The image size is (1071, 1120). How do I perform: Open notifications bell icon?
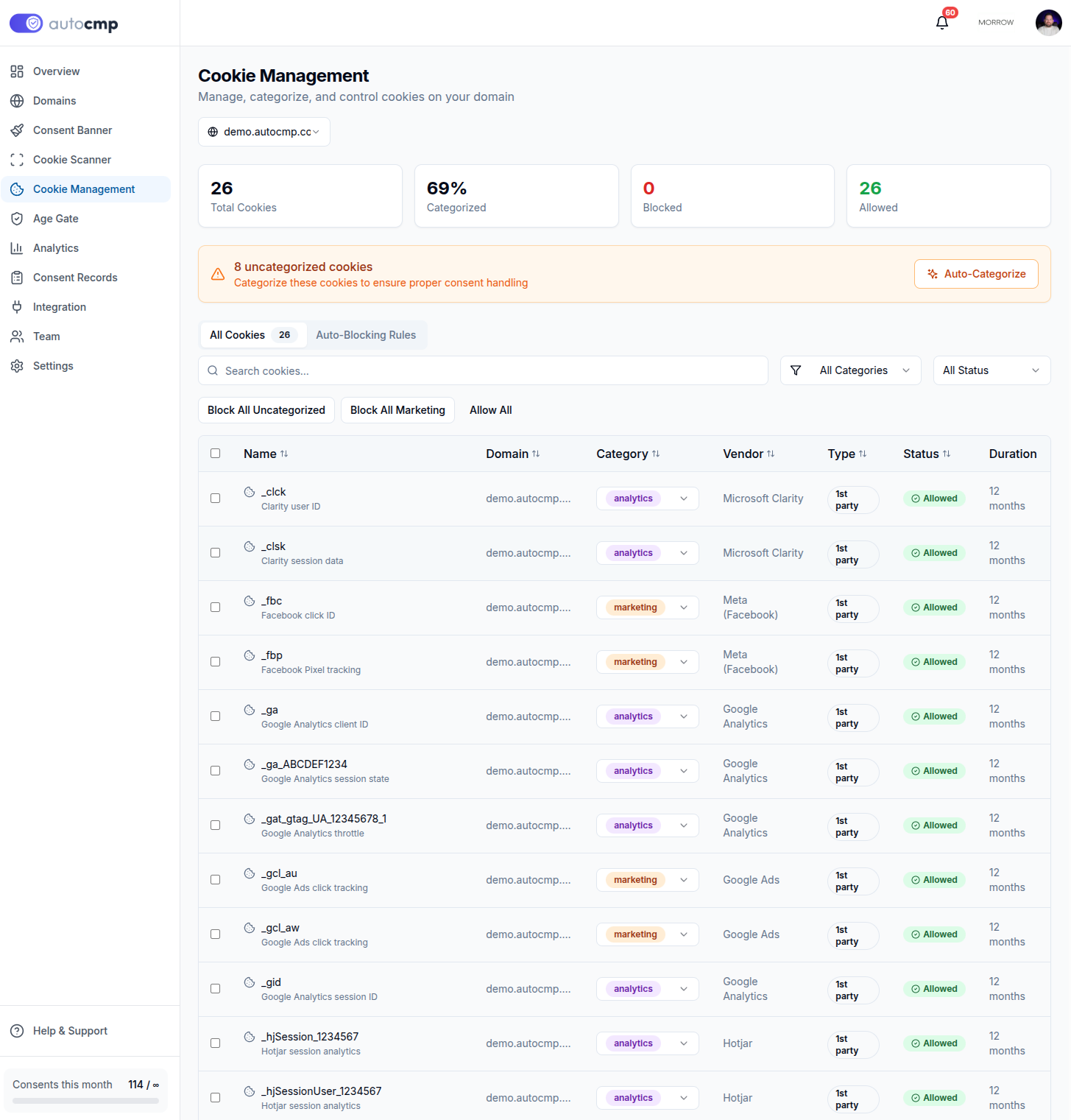click(x=942, y=23)
